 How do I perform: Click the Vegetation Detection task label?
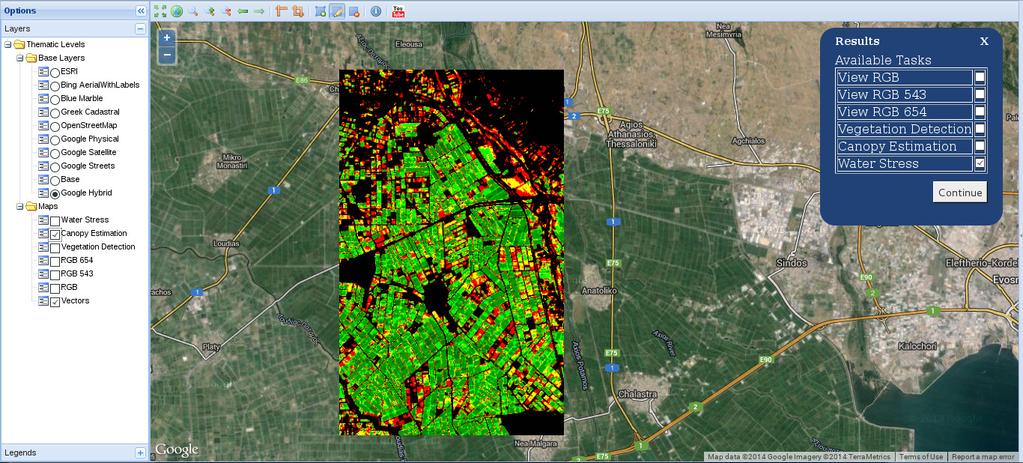(904, 129)
